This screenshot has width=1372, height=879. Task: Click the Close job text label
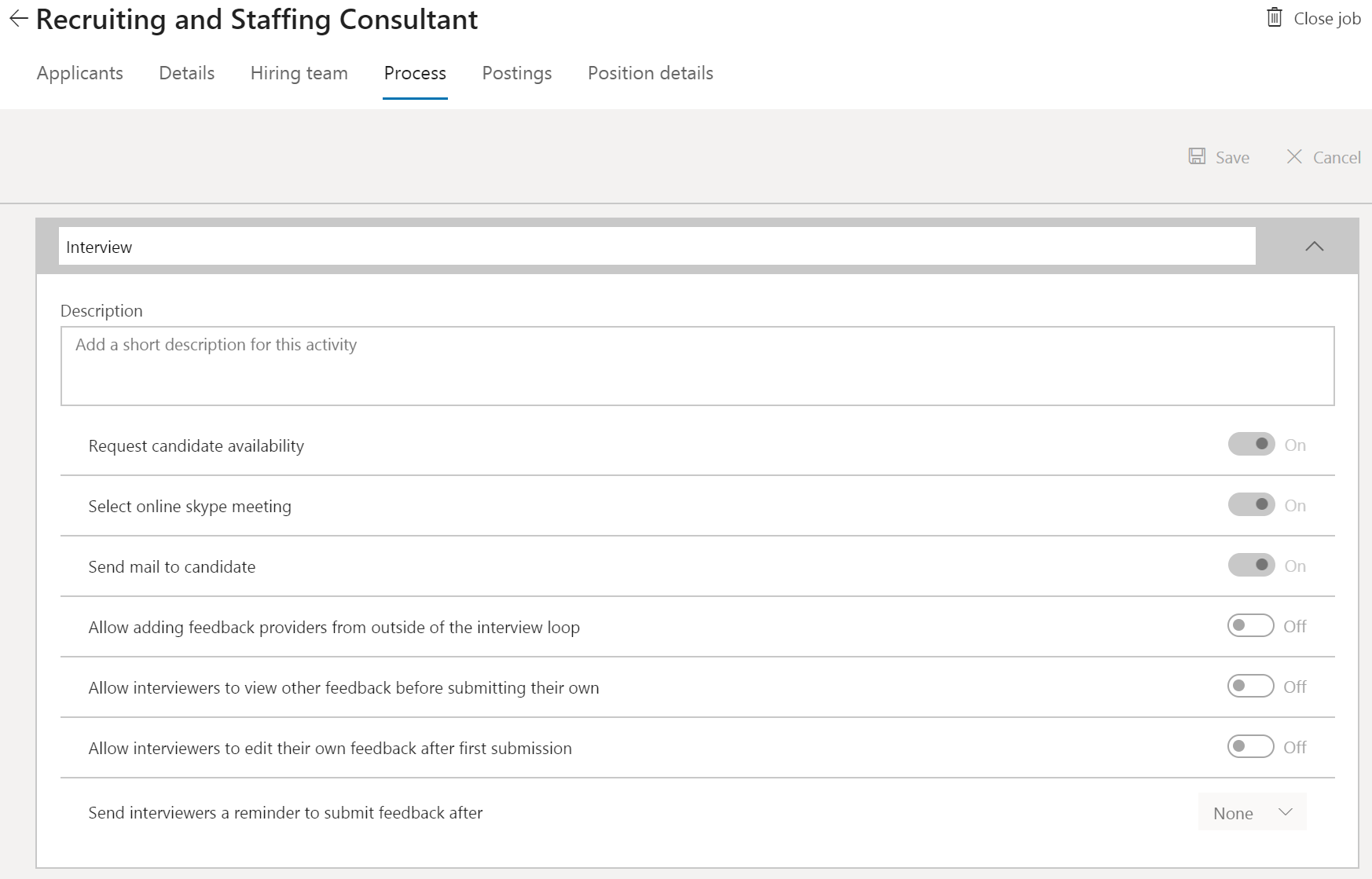1326,19
